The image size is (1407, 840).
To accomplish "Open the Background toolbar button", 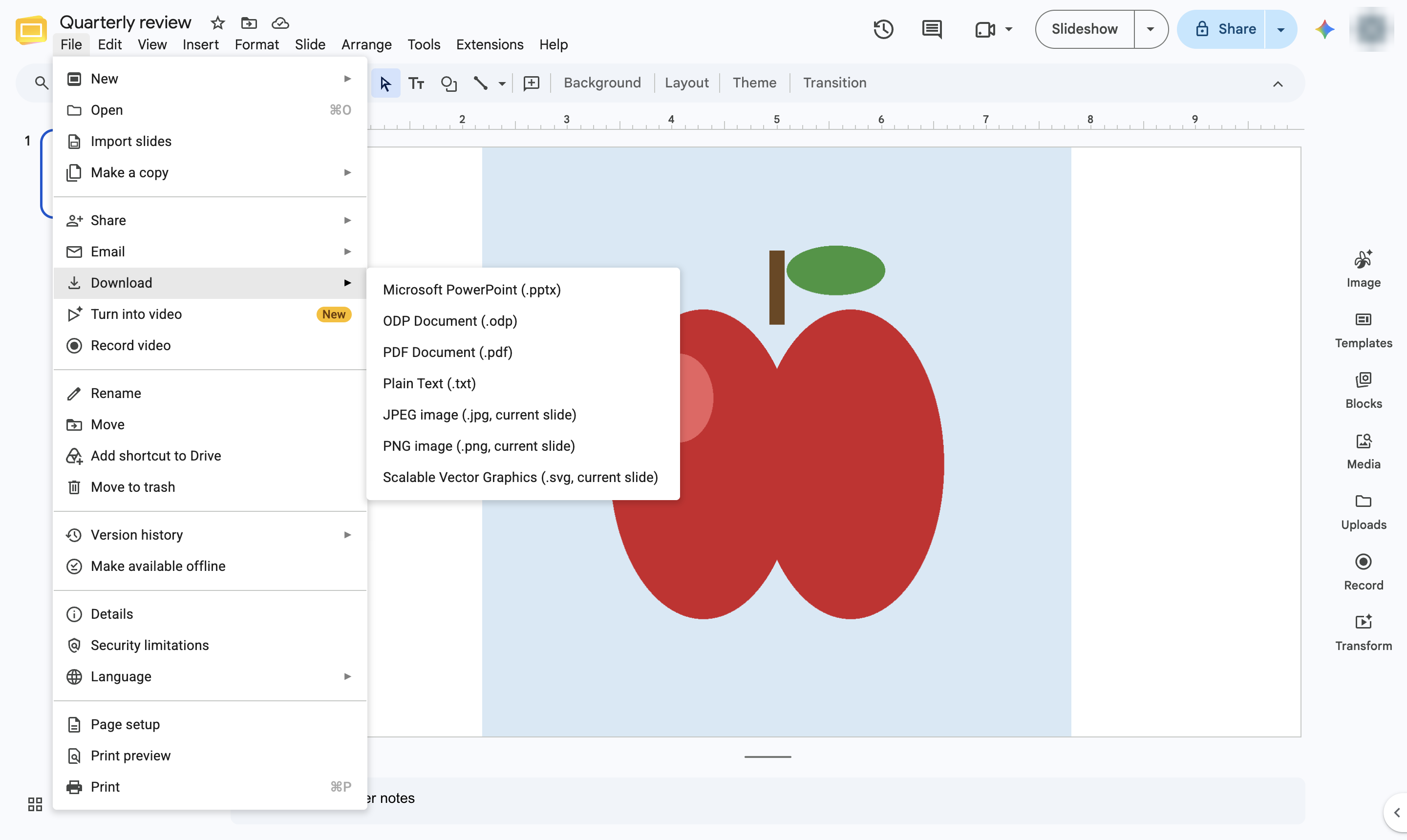I will [602, 83].
